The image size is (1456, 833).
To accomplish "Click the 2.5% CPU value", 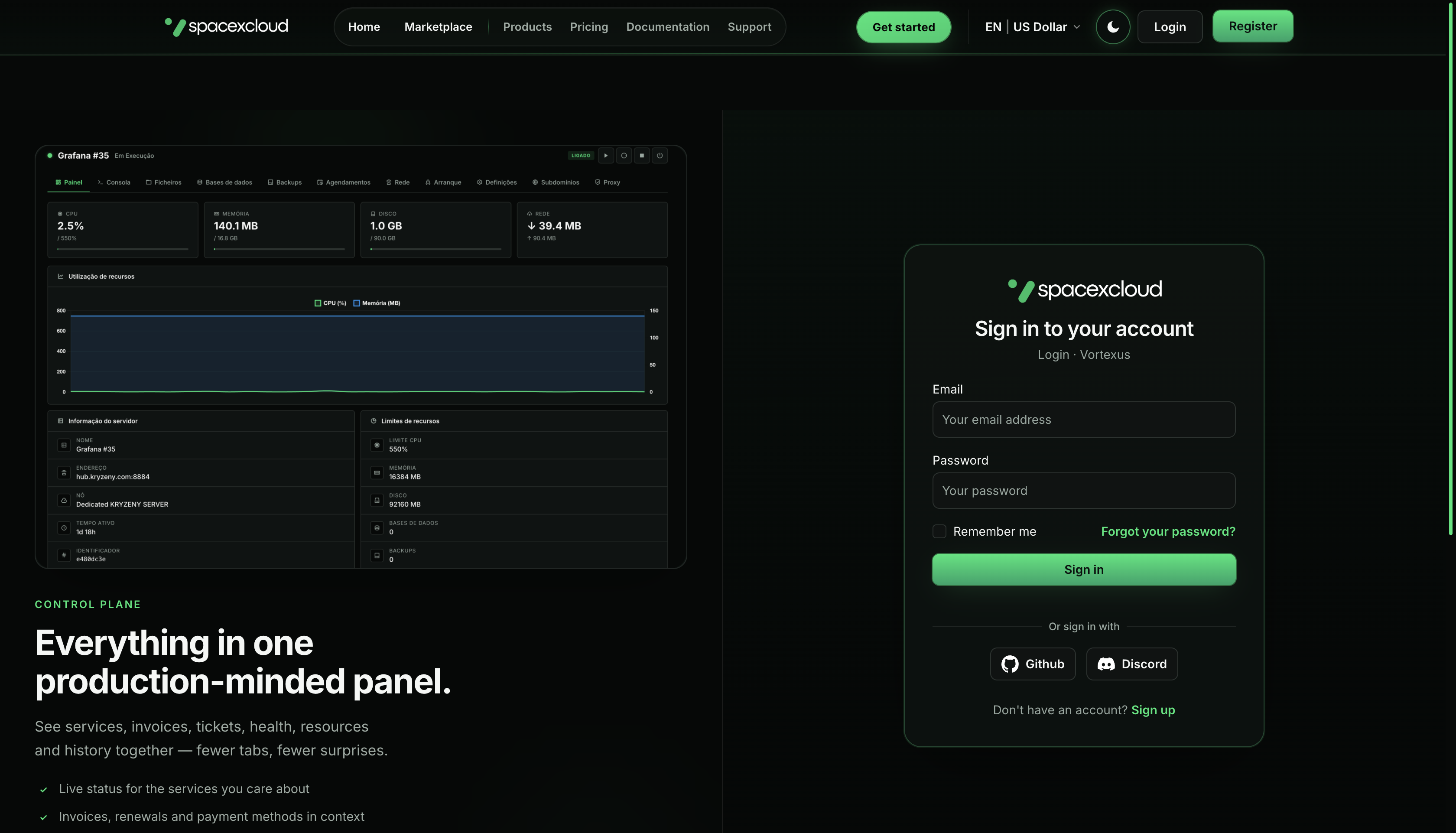I will pyautogui.click(x=70, y=226).
